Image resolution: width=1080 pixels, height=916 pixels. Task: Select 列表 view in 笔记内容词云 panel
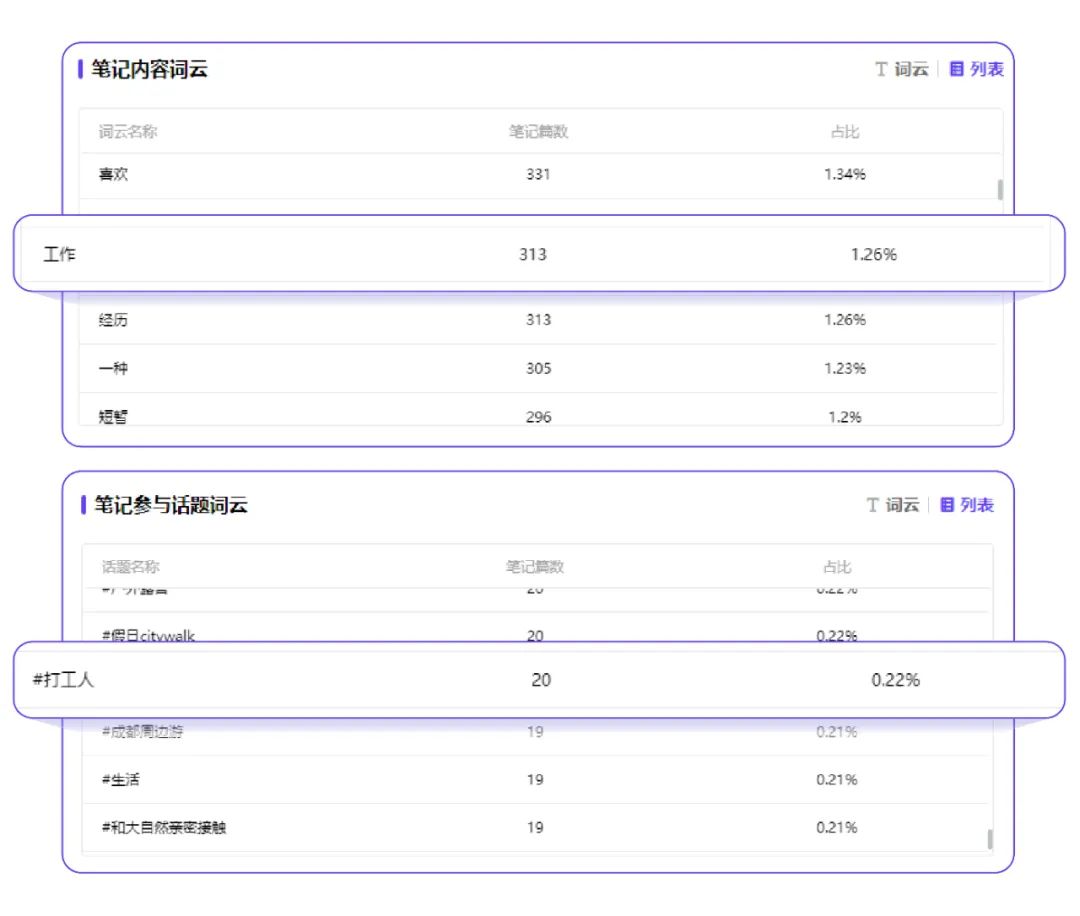[x=977, y=69]
